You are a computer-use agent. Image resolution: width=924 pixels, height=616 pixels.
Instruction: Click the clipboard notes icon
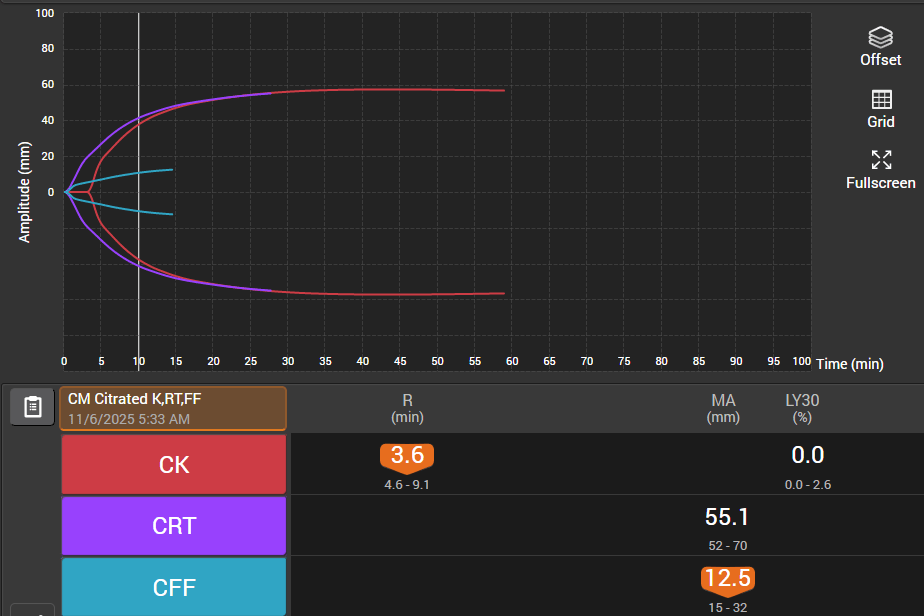click(32, 407)
